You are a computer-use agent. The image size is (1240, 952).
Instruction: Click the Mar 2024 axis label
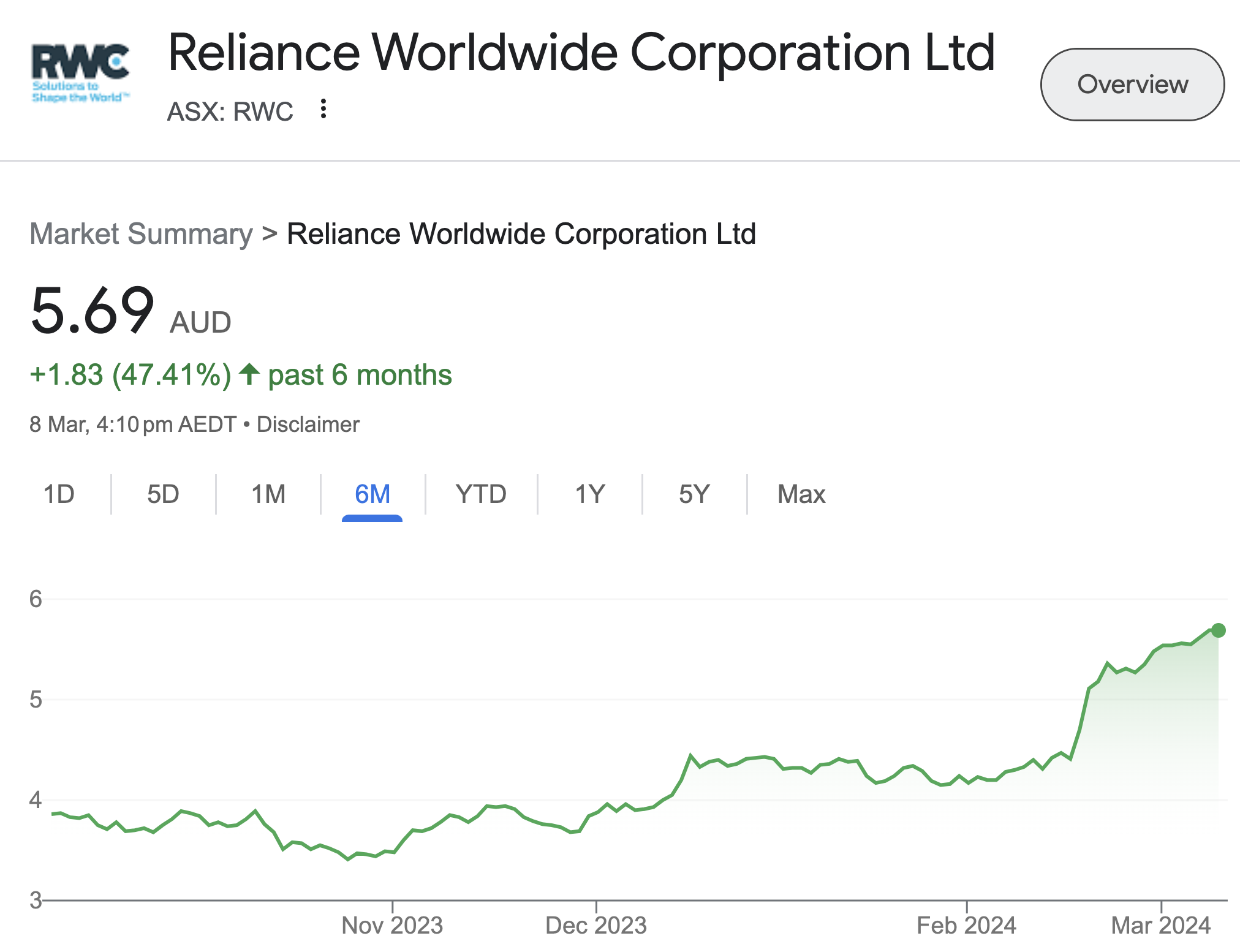pyautogui.click(x=1161, y=925)
